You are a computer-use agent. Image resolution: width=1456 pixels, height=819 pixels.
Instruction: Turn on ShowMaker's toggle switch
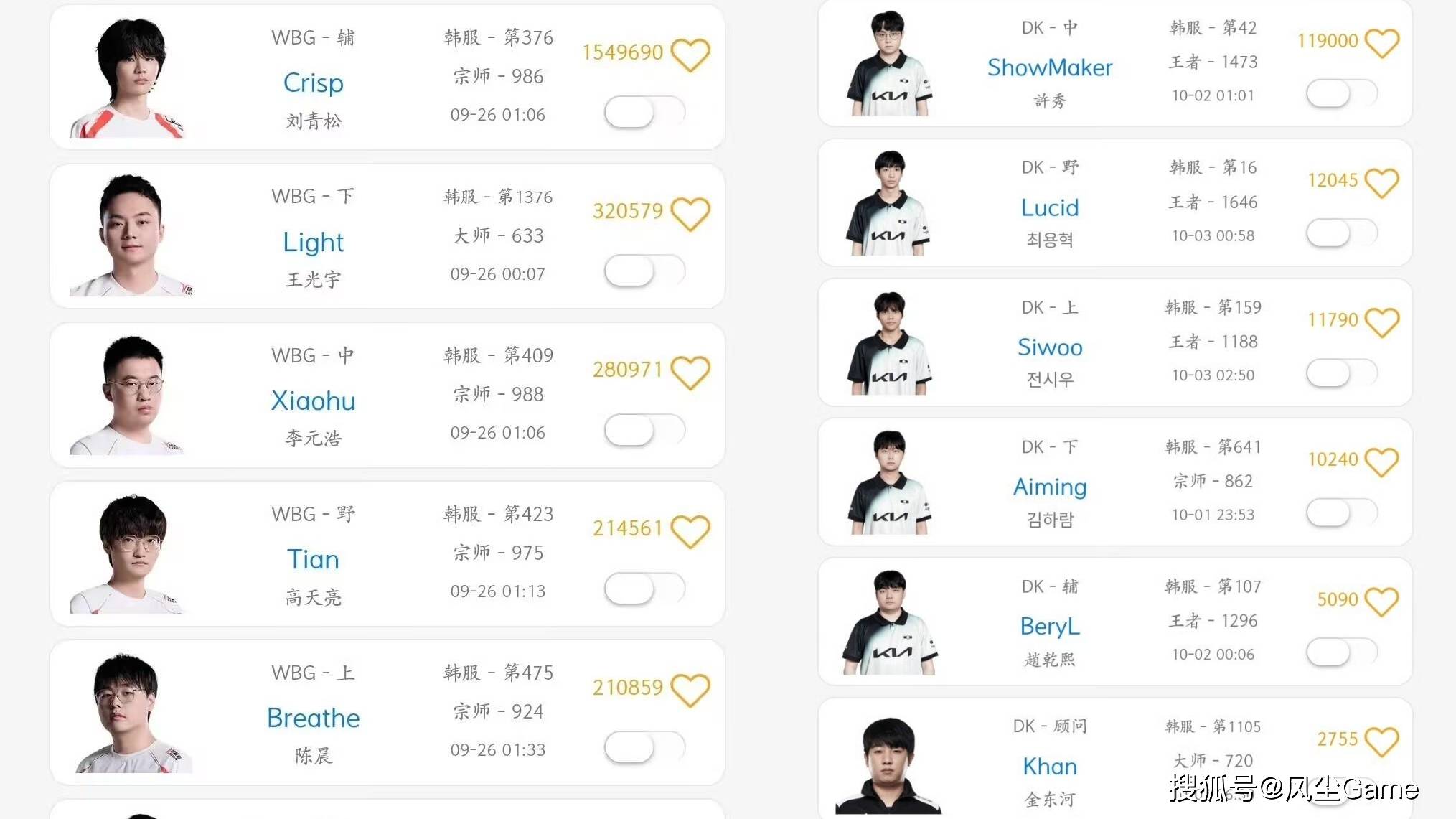coord(1341,93)
